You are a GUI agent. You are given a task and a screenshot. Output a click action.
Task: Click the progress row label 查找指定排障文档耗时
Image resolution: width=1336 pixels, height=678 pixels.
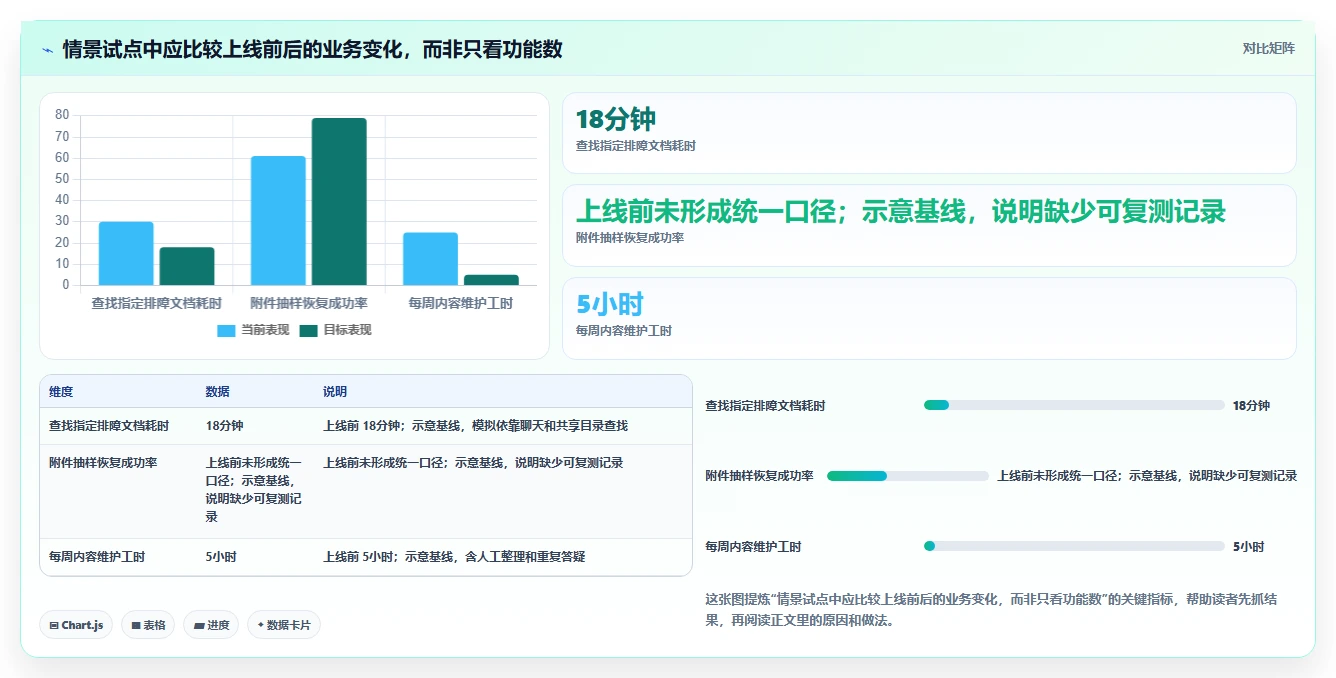point(765,406)
